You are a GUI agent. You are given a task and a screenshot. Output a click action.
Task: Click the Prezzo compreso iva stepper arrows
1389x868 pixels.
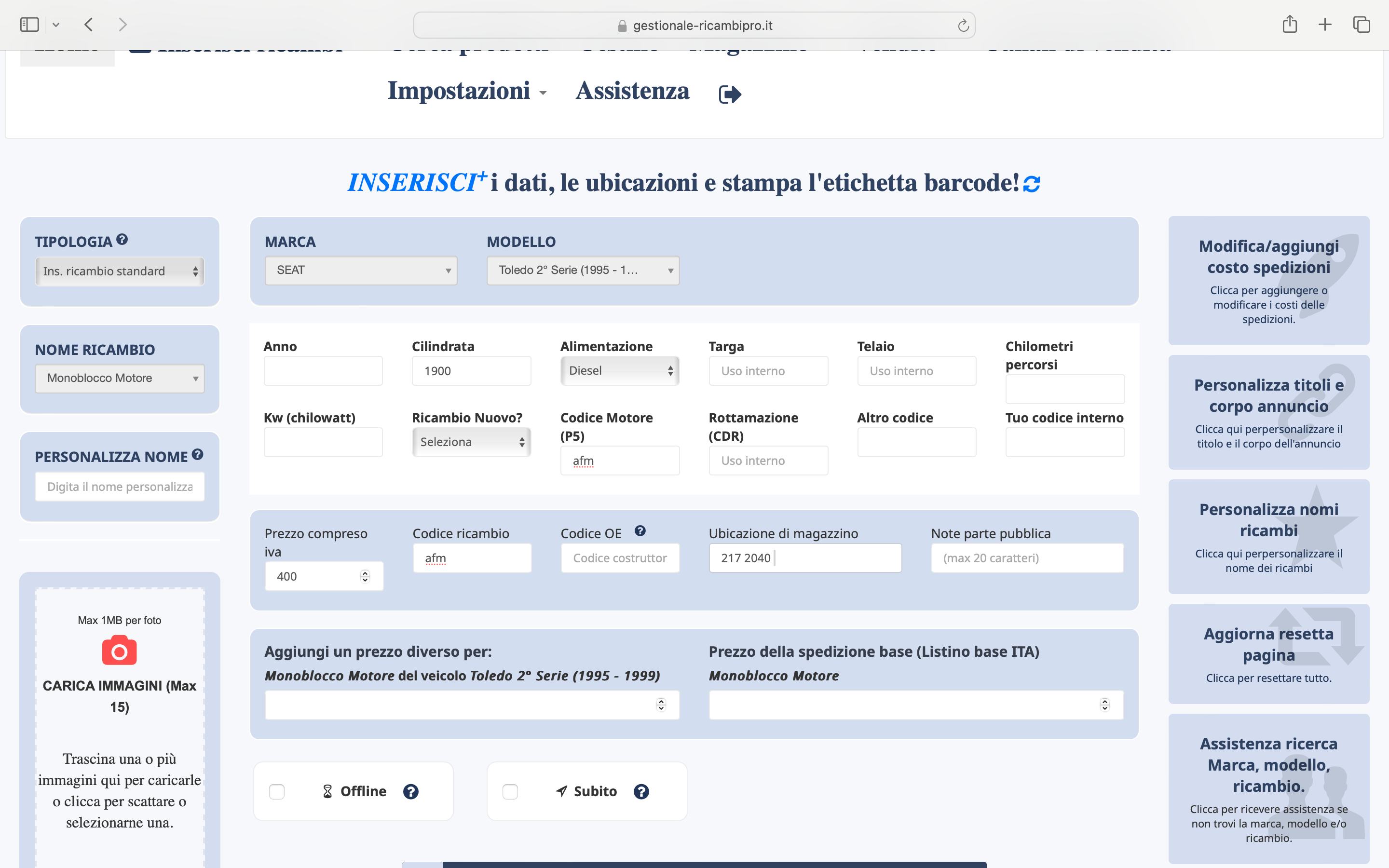click(365, 576)
